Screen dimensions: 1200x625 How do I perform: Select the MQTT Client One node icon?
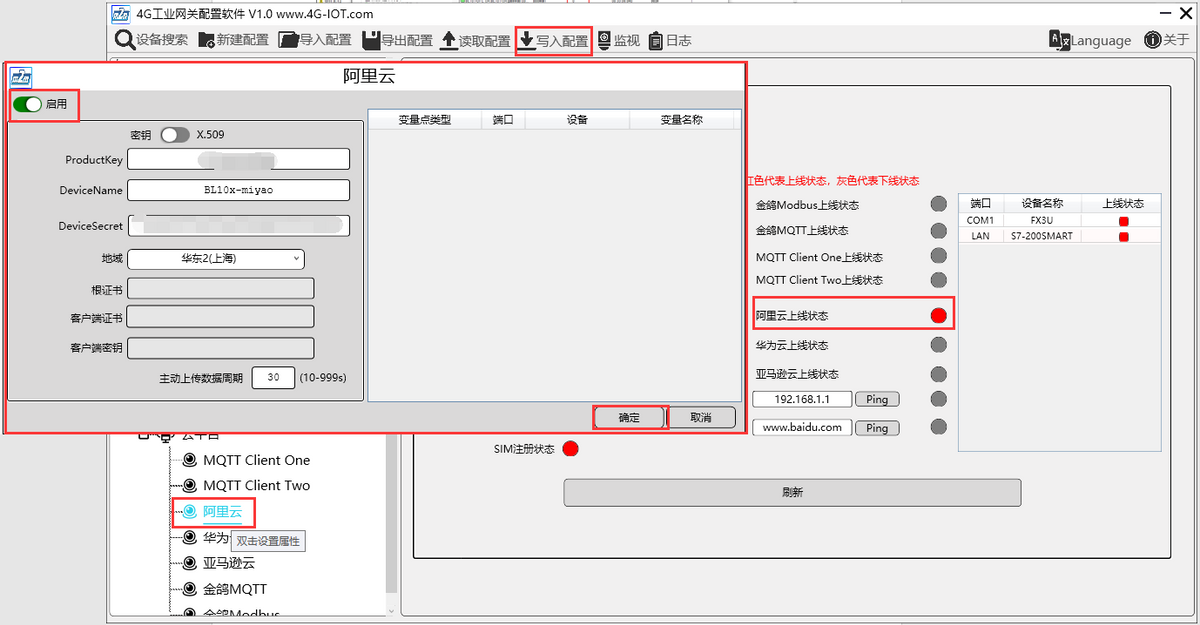click(x=189, y=460)
